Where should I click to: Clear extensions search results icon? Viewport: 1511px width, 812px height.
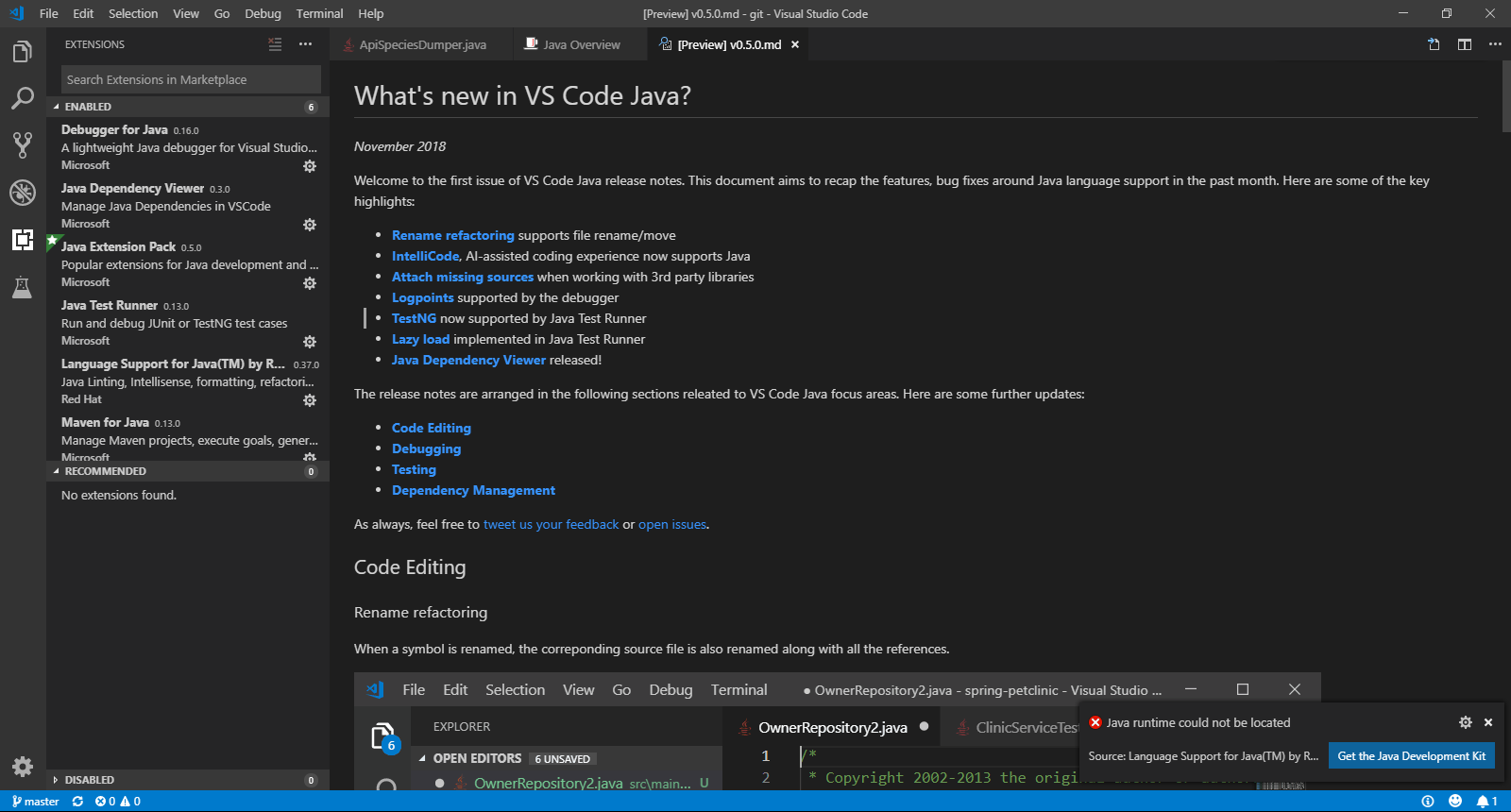coord(275,44)
